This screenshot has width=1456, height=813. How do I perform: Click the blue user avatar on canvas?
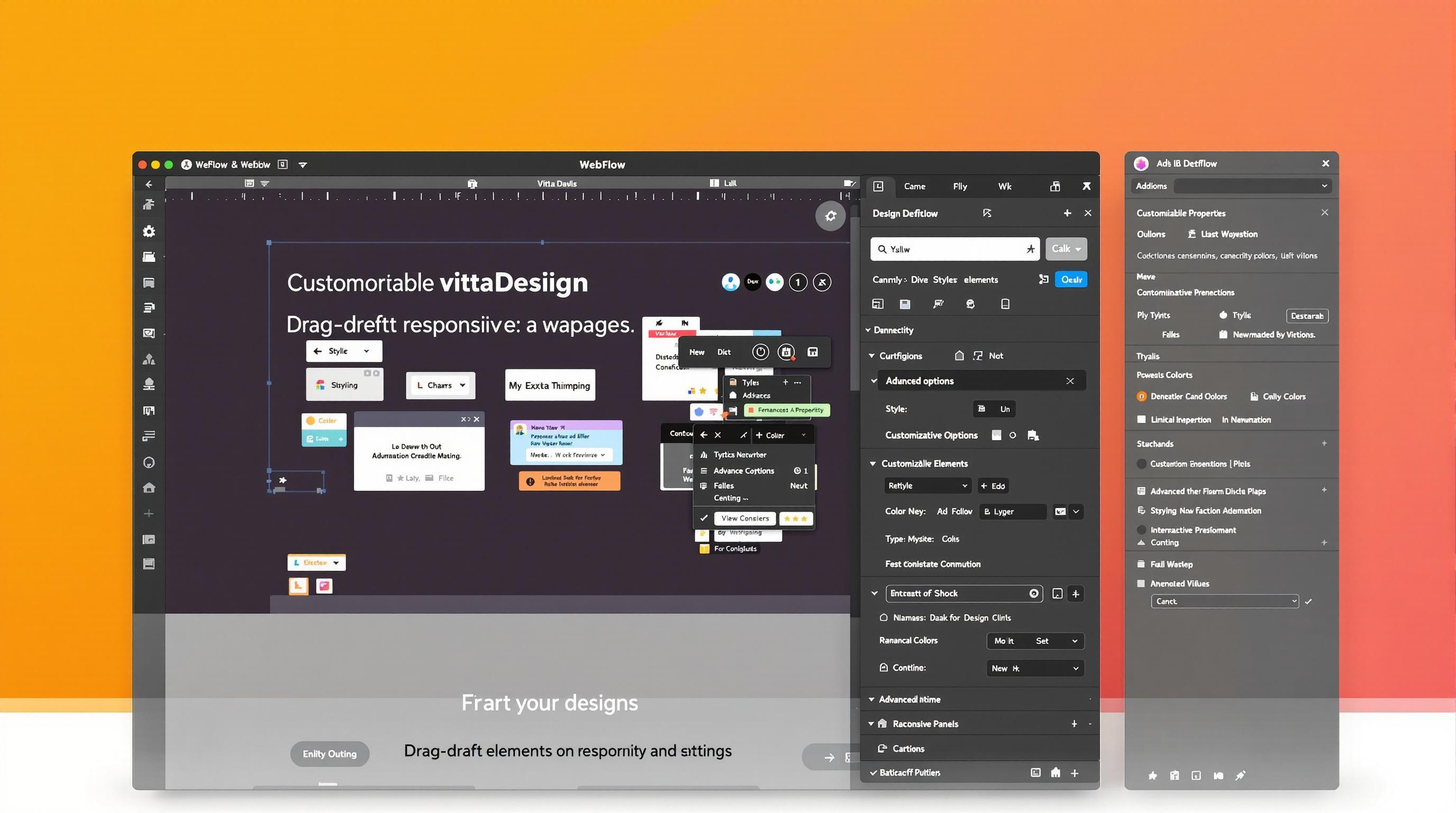[x=730, y=282]
